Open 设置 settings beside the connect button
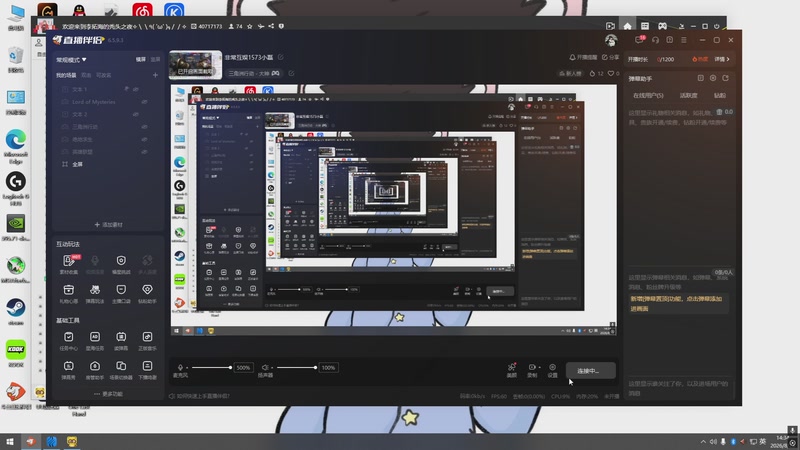The height and width of the screenshot is (450, 800). pyautogui.click(x=553, y=370)
